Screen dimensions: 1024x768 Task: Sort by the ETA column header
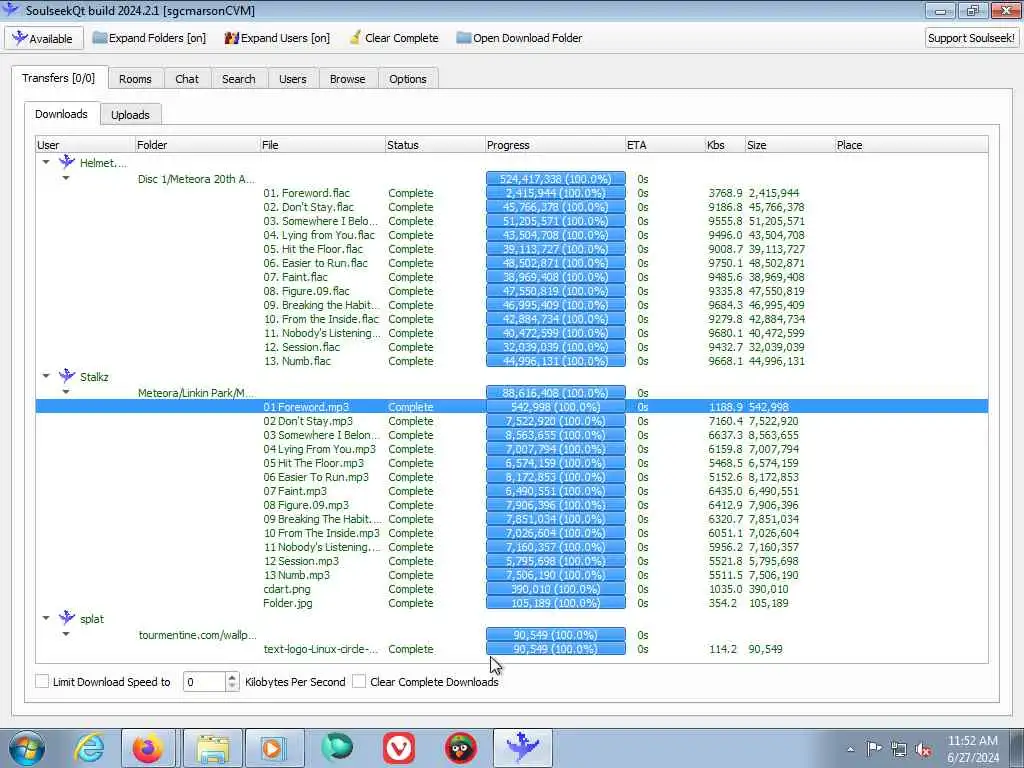pos(665,145)
